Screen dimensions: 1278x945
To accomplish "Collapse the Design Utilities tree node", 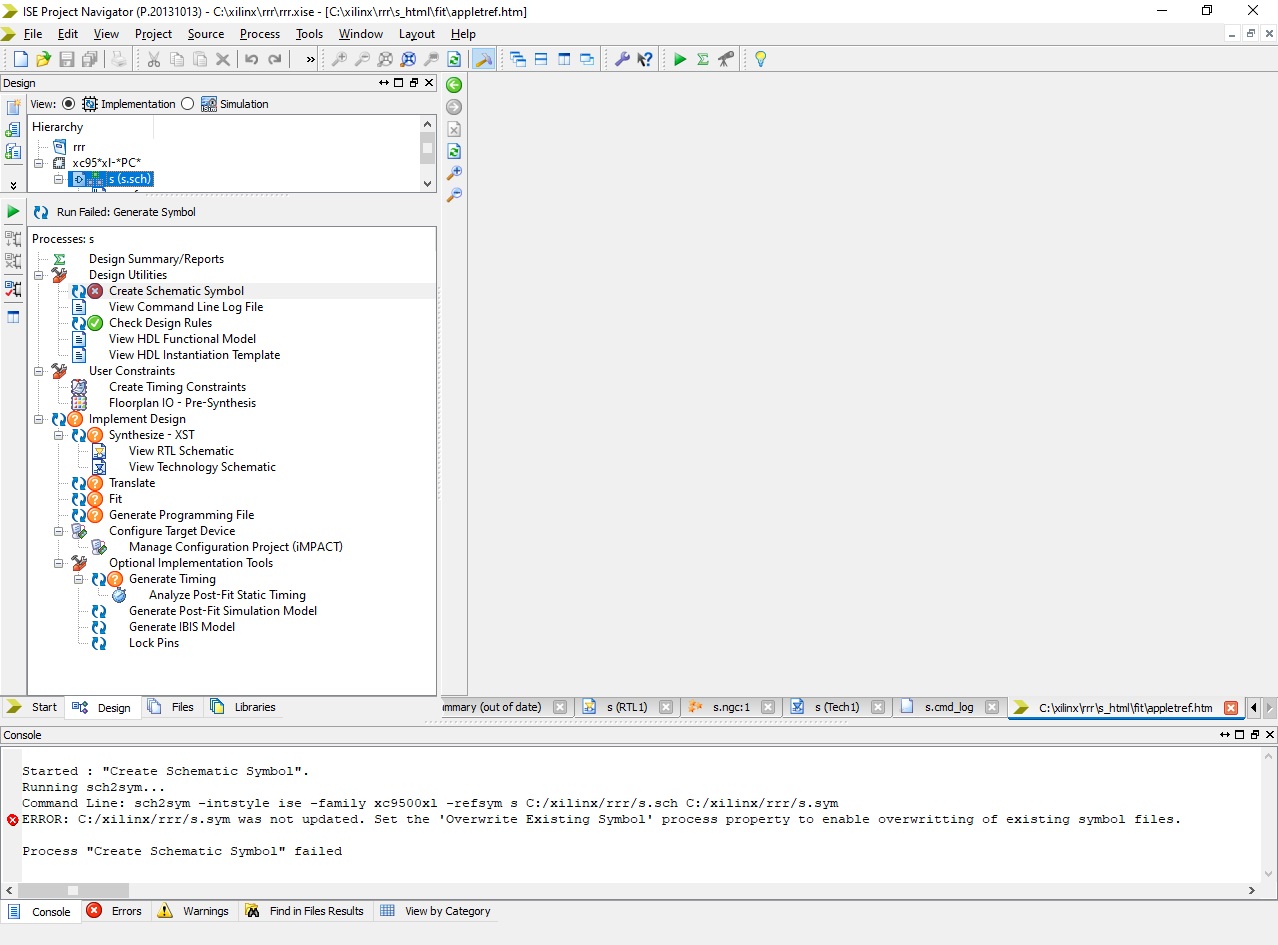I will click(39, 275).
